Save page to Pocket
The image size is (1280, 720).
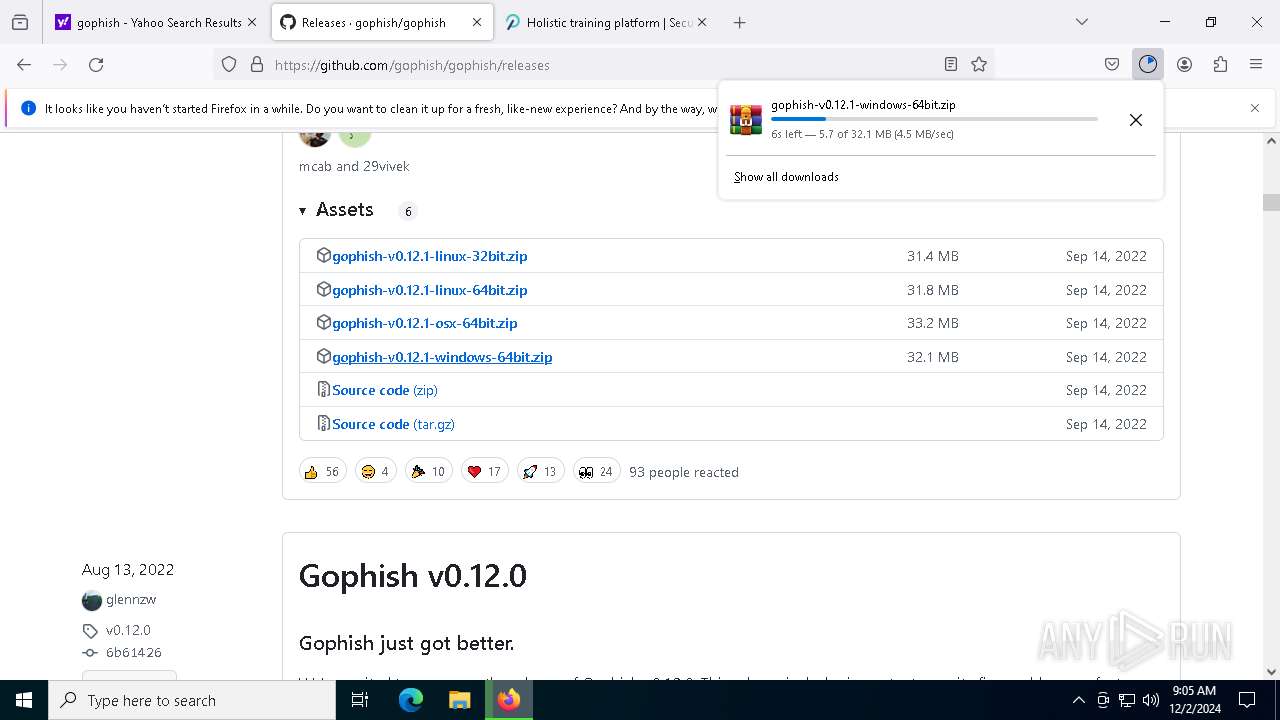(1112, 64)
